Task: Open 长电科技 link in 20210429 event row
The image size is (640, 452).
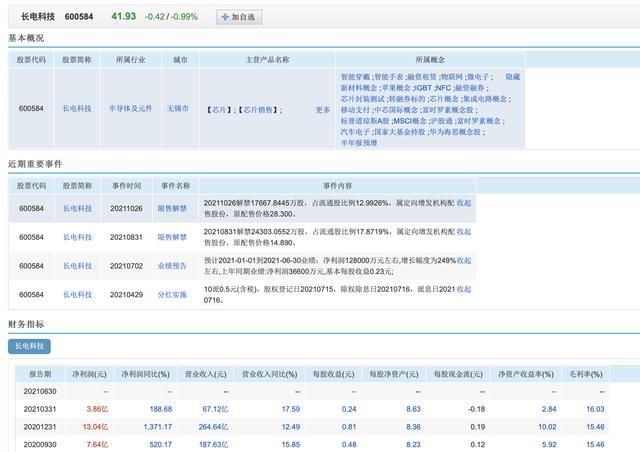Action: [77, 294]
